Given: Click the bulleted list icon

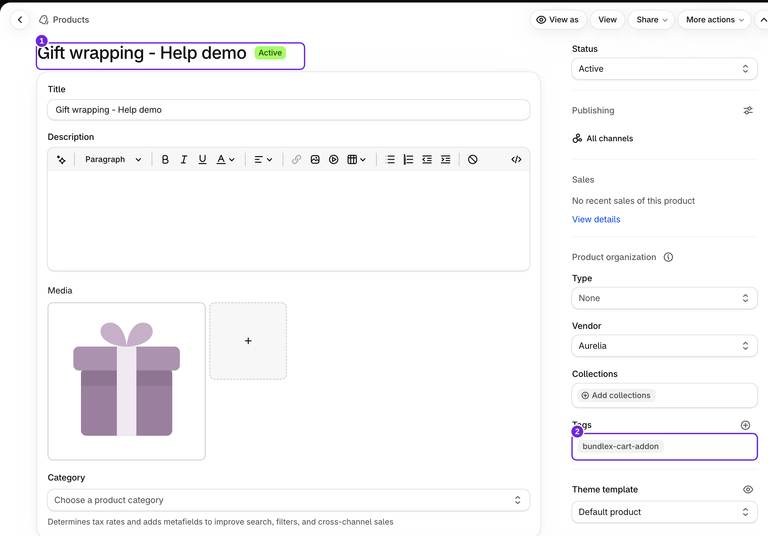Looking at the screenshot, I should click(390, 159).
